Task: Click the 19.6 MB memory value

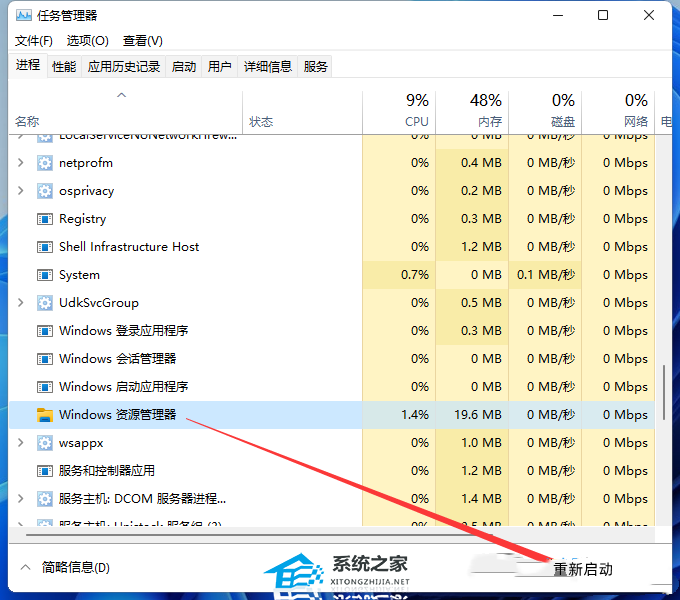Action: [x=477, y=415]
